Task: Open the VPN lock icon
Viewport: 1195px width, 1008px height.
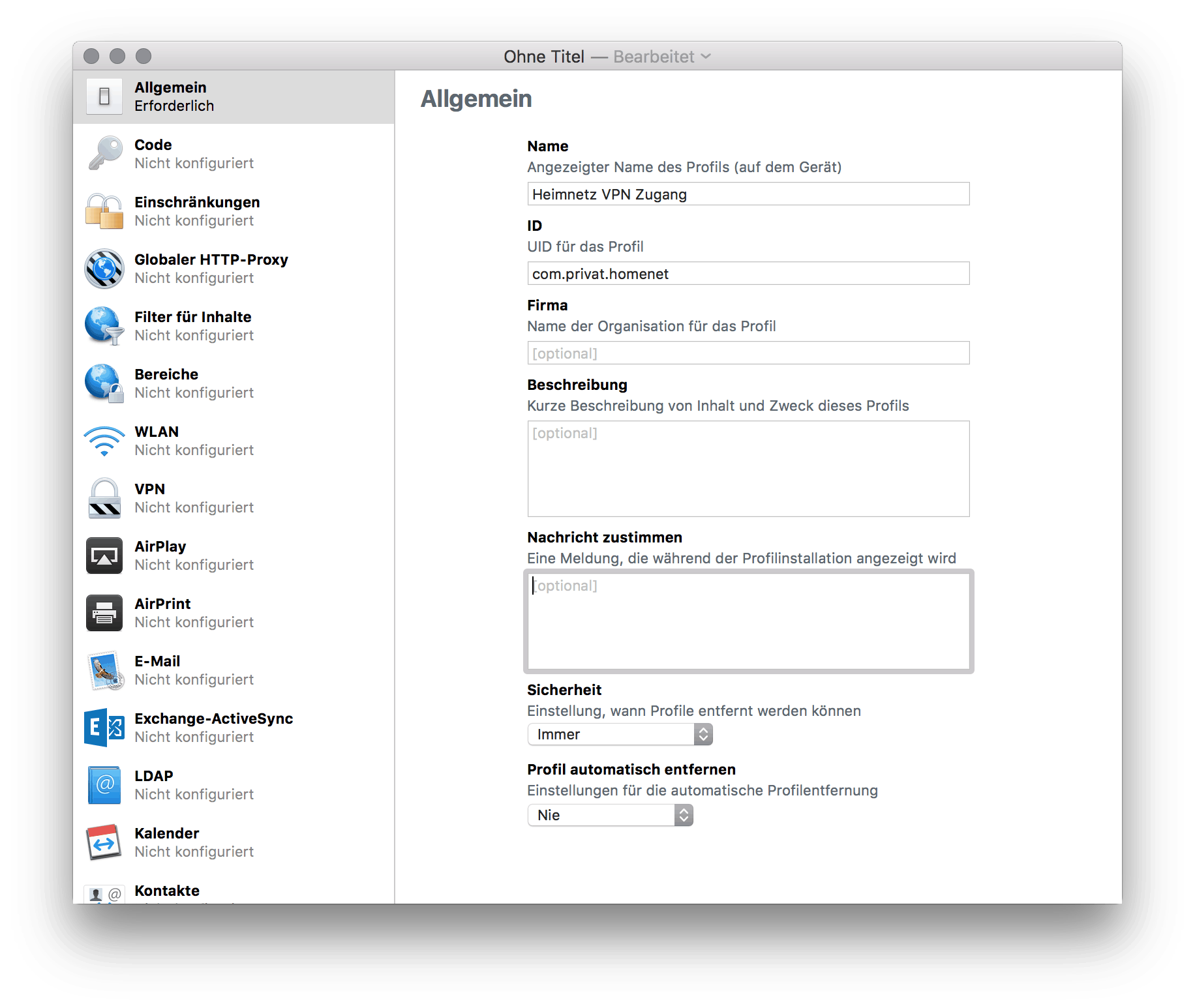Action: pyautogui.click(x=104, y=498)
